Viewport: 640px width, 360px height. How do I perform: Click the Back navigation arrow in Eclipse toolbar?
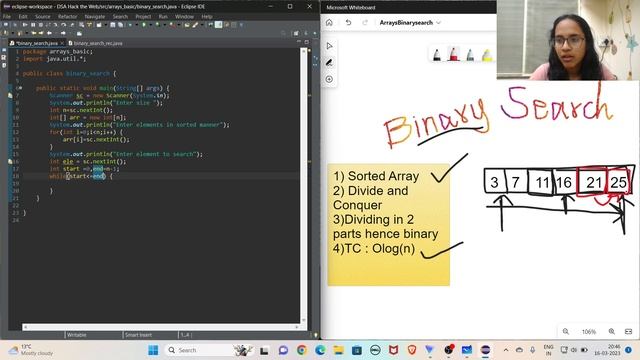(x=49, y=33)
